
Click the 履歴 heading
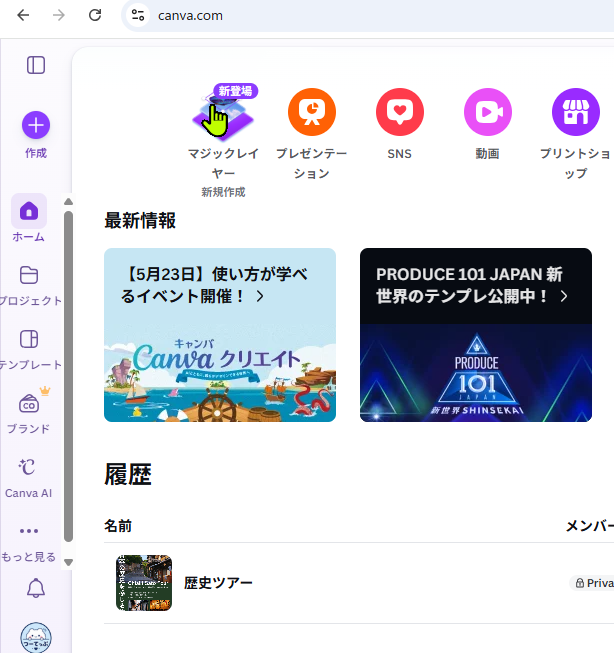pyautogui.click(x=128, y=474)
